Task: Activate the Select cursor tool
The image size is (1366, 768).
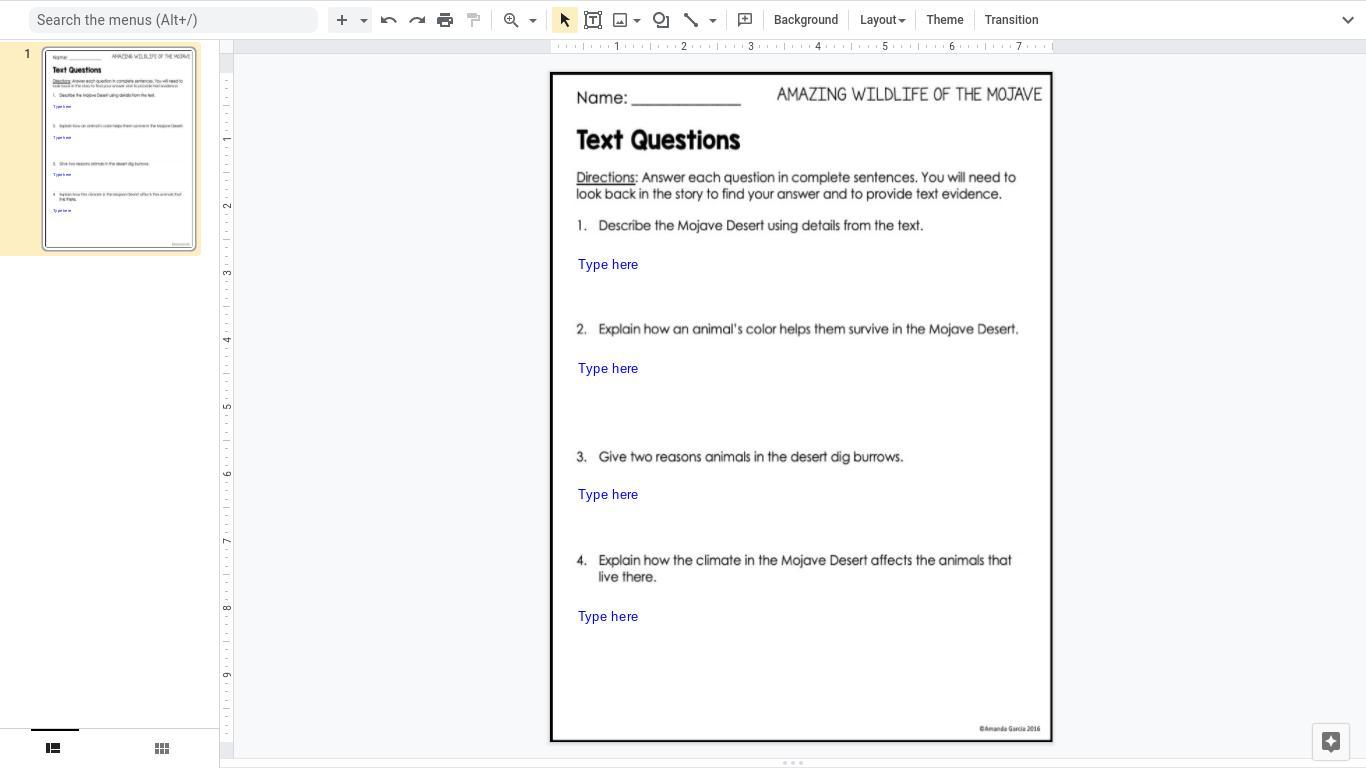Action: pyautogui.click(x=565, y=20)
